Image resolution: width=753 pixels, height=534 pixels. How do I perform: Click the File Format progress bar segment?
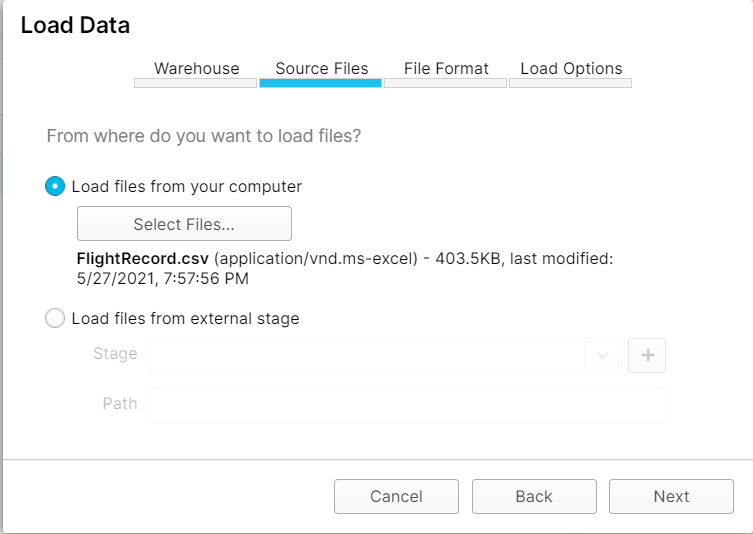(x=445, y=83)
